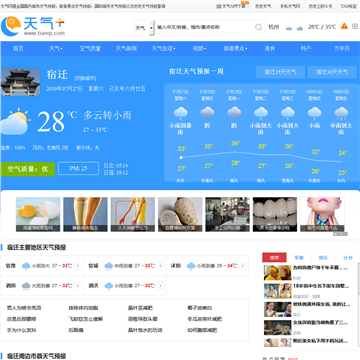Click the 宿迁 archway city thumbnail
Screen dimensions: 360x360
point(20,82)
